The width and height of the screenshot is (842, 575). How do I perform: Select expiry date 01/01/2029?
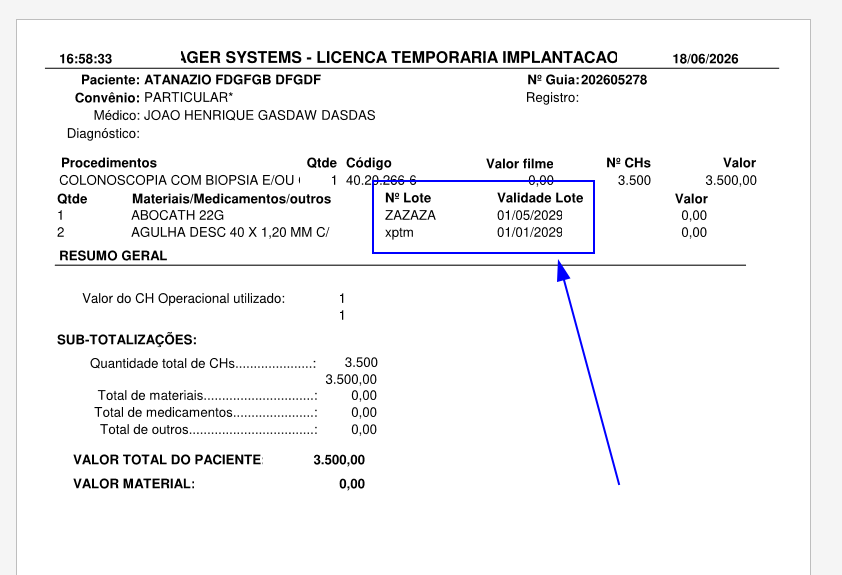[529, 232]
